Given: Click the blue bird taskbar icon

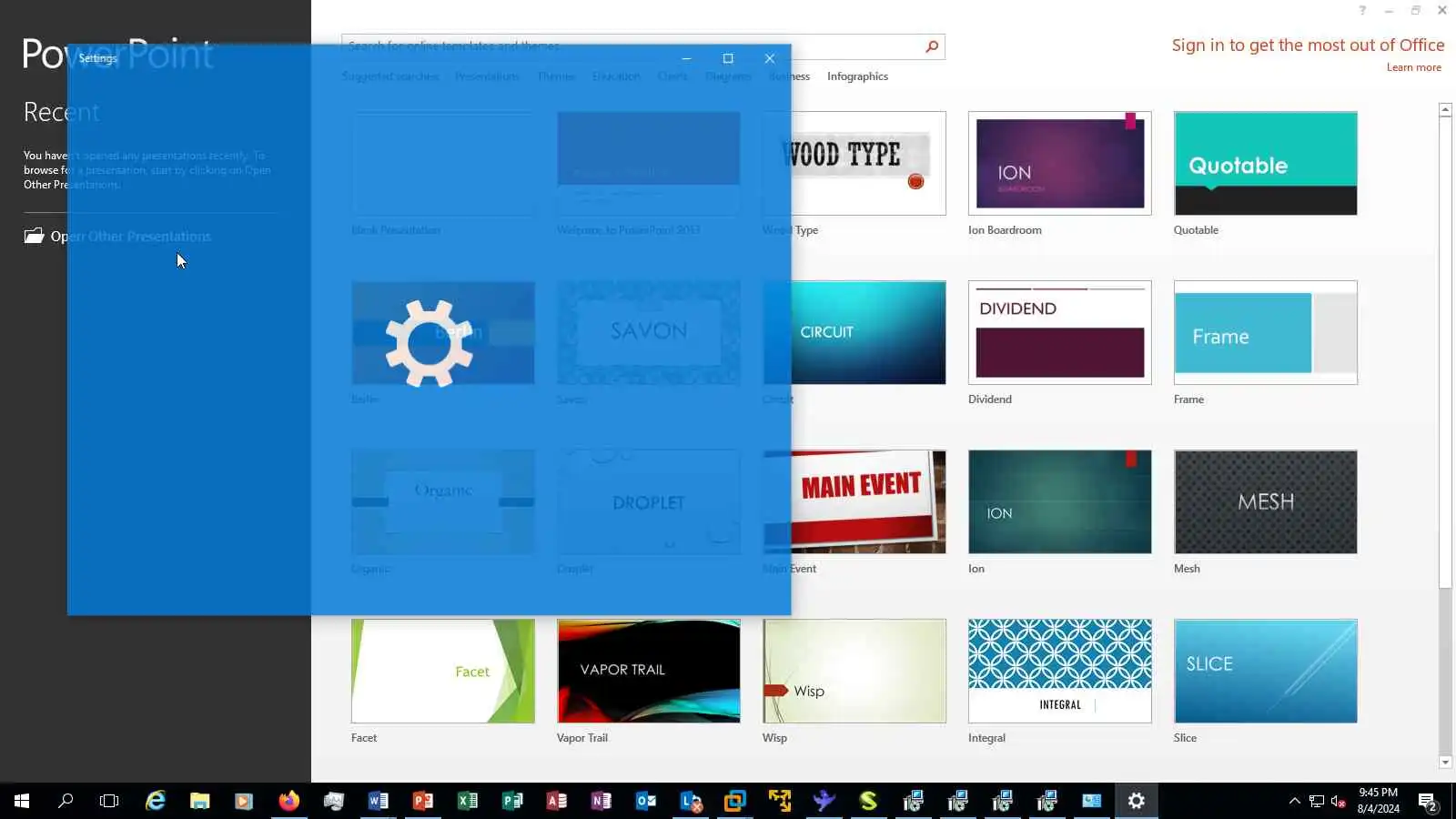Looking at the screenshot, I should tap(824, 801).
